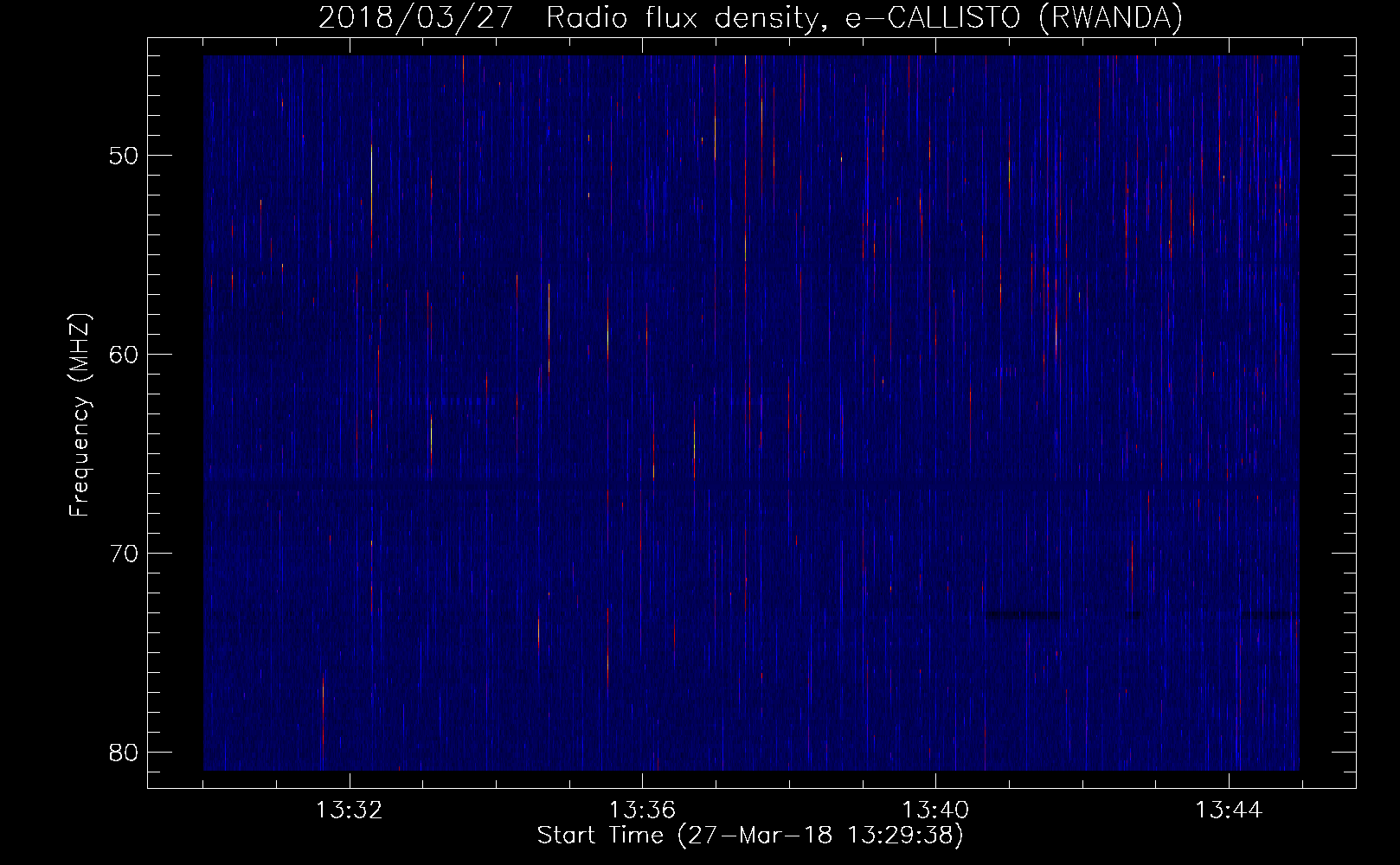Viewport: 1400px width, 865px height.
Task: Click the 80 frequency tick label
Action: coord(124,752)
